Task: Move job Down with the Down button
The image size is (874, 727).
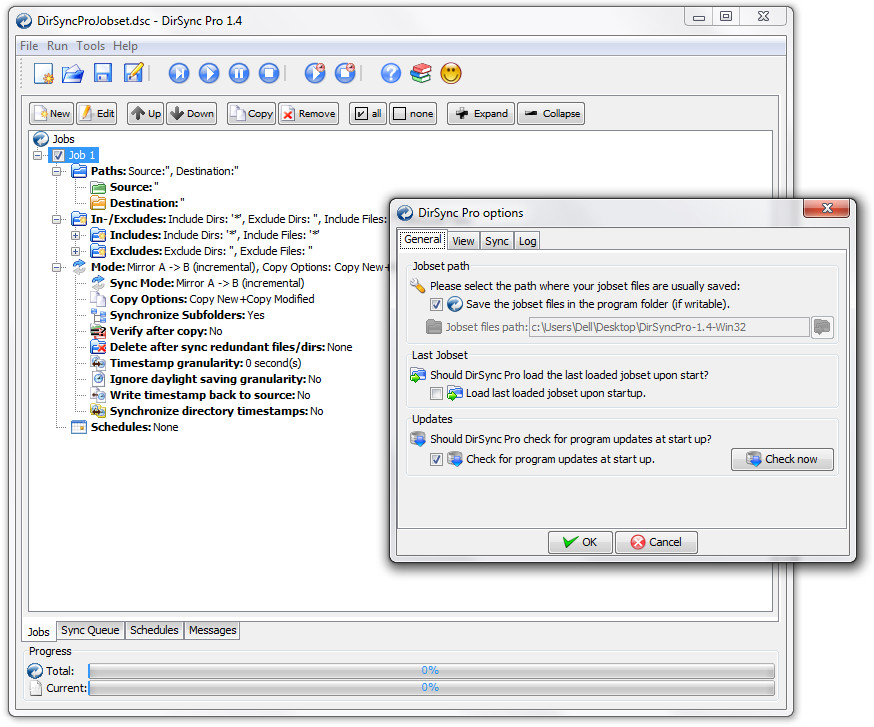Action: (192, 114)
